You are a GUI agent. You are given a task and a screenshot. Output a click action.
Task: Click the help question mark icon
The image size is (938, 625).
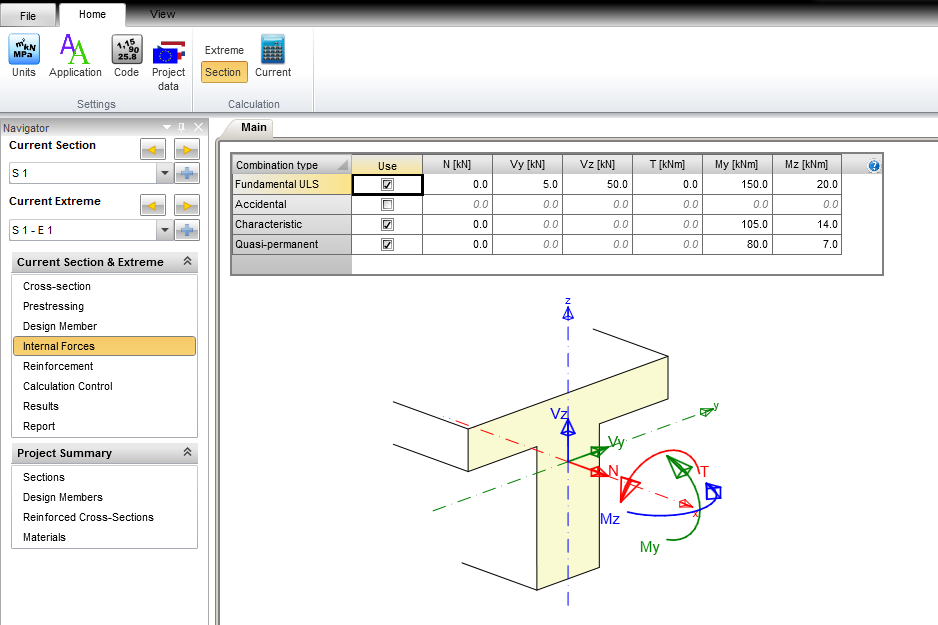coord(874,166)
